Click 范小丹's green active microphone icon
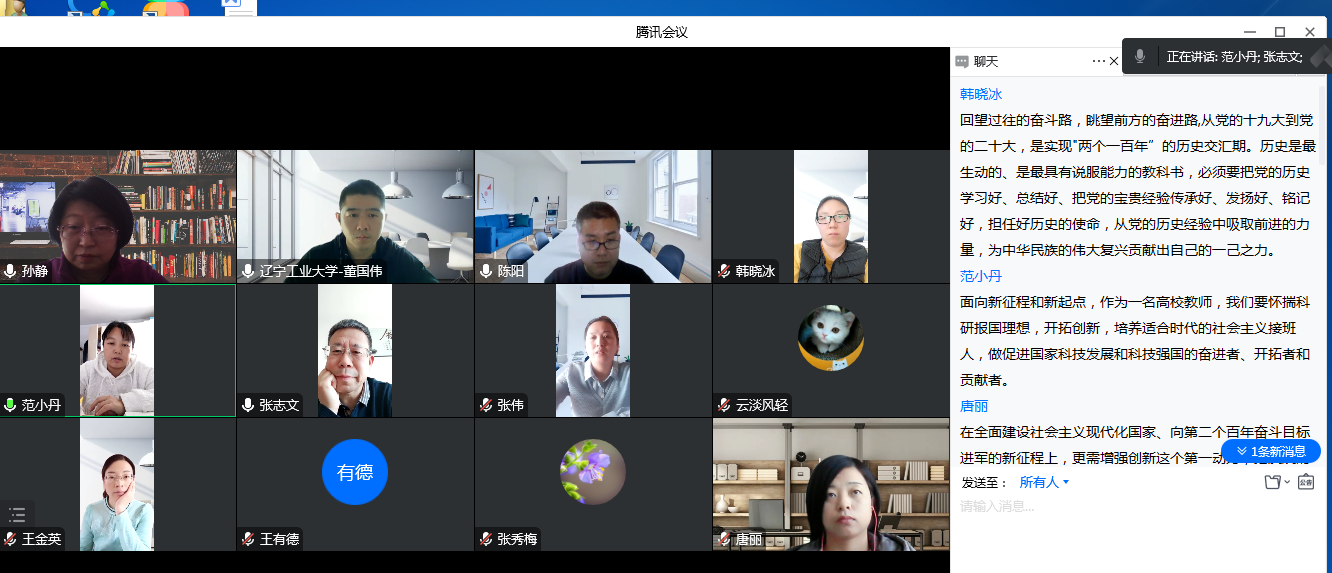The width and height of the screenshot is (1332, 573). (10, 405)
